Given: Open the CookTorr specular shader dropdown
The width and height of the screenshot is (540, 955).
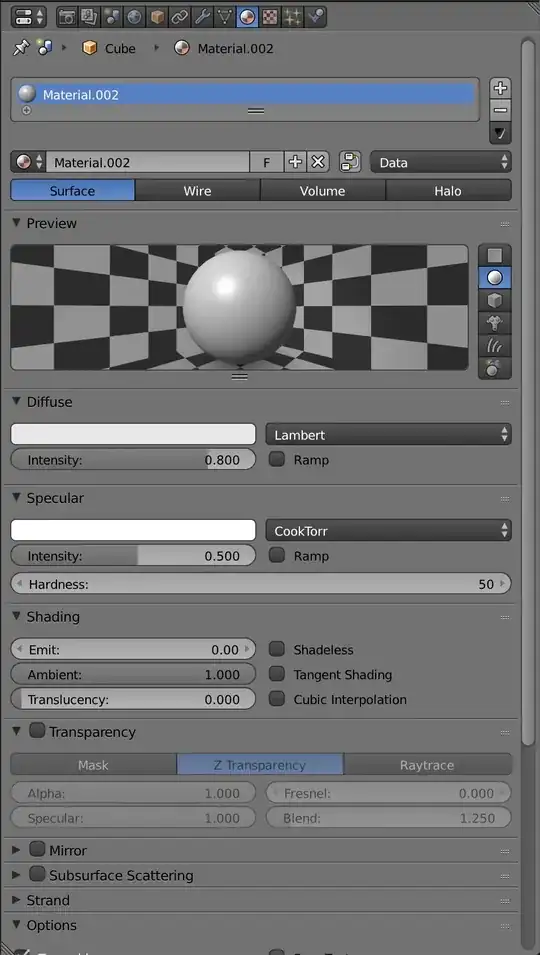Looking at the screenshot, I should click(x=388, y=530).
